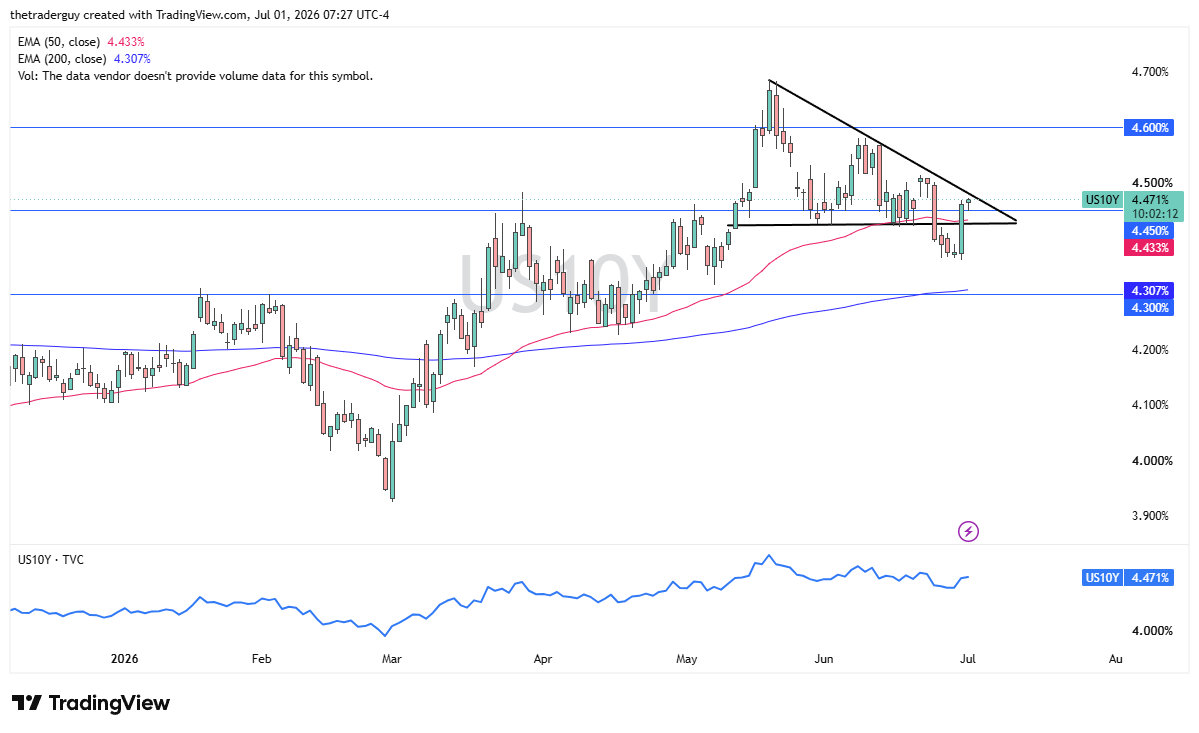Click the US10Y · TVC pane title

click(x=50, y=559)
